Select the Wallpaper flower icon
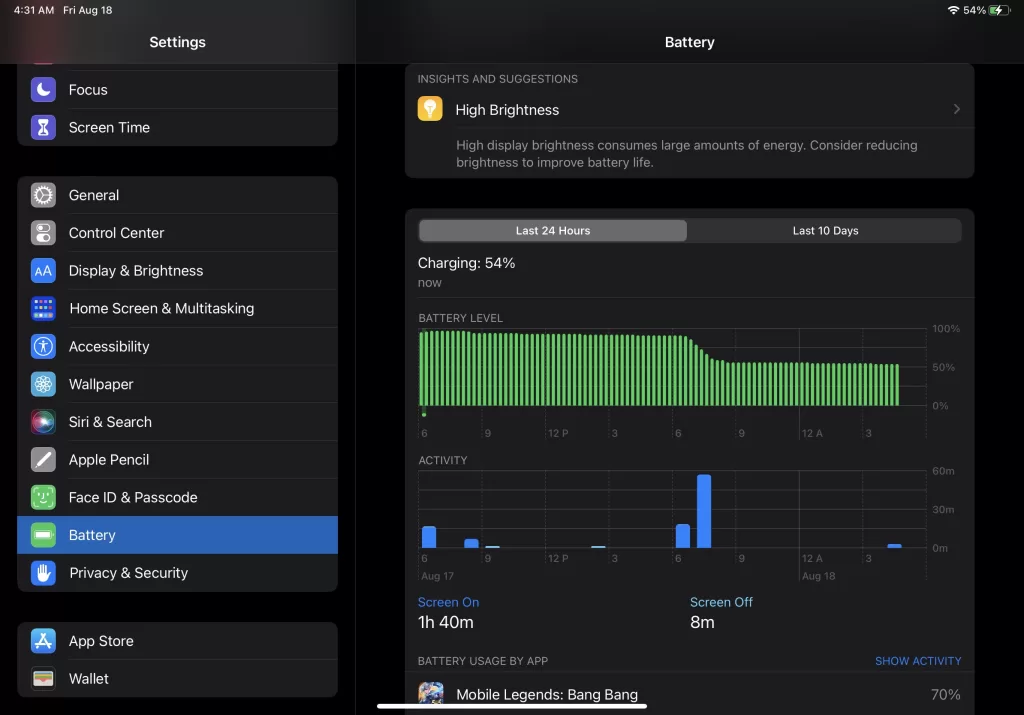The width and height of the screenshot is (1024, 715). click(43, 384)
